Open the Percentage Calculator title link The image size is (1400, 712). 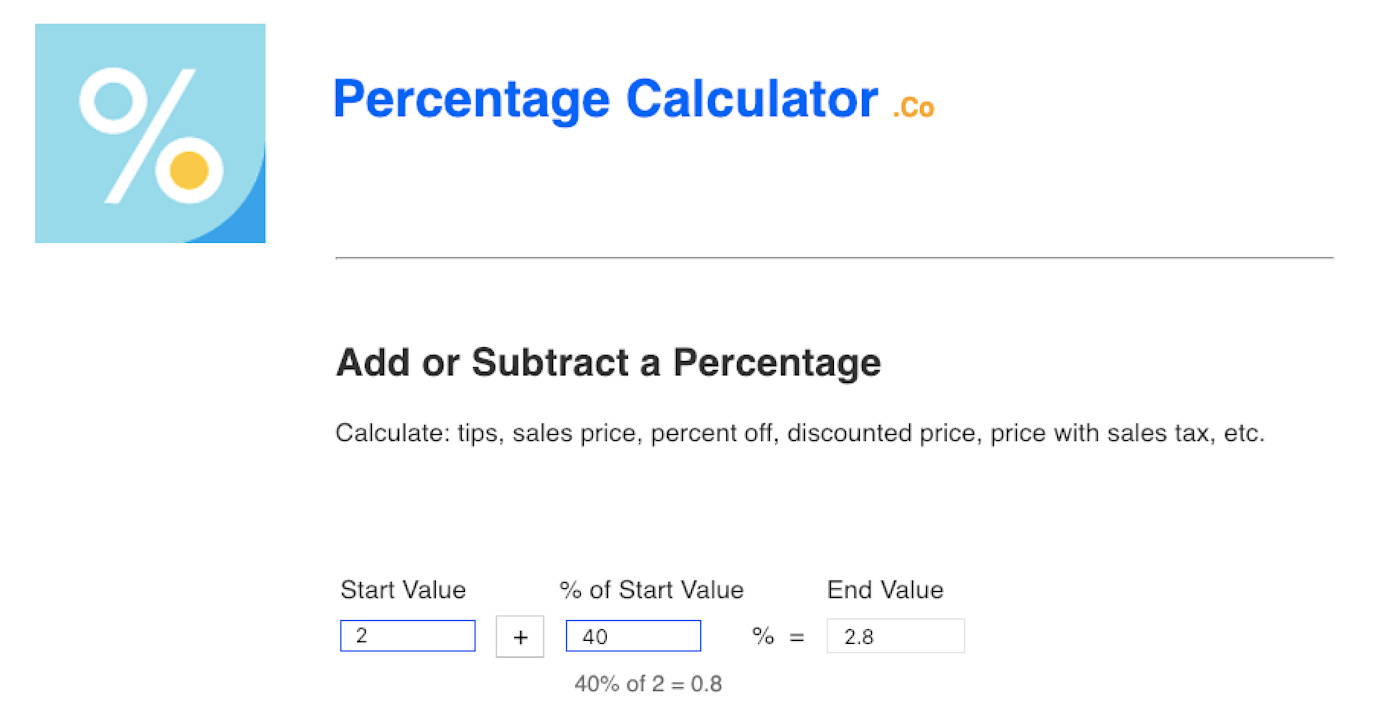click(606, 99)
